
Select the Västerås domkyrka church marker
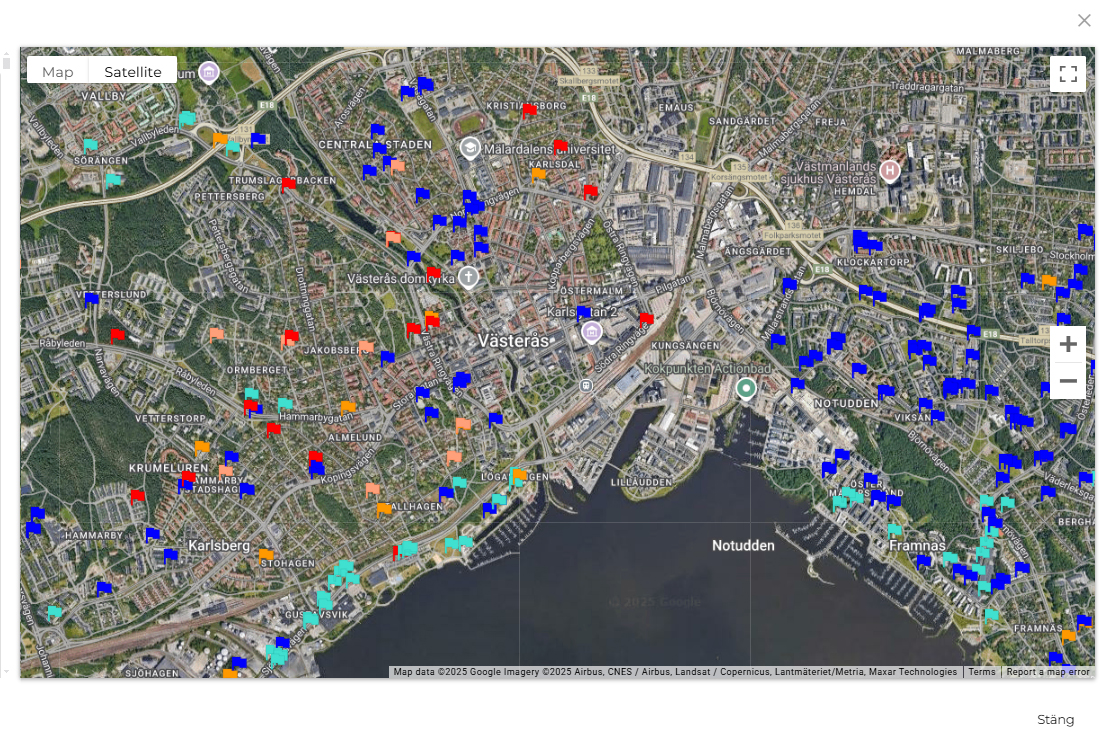coord(468,277)
